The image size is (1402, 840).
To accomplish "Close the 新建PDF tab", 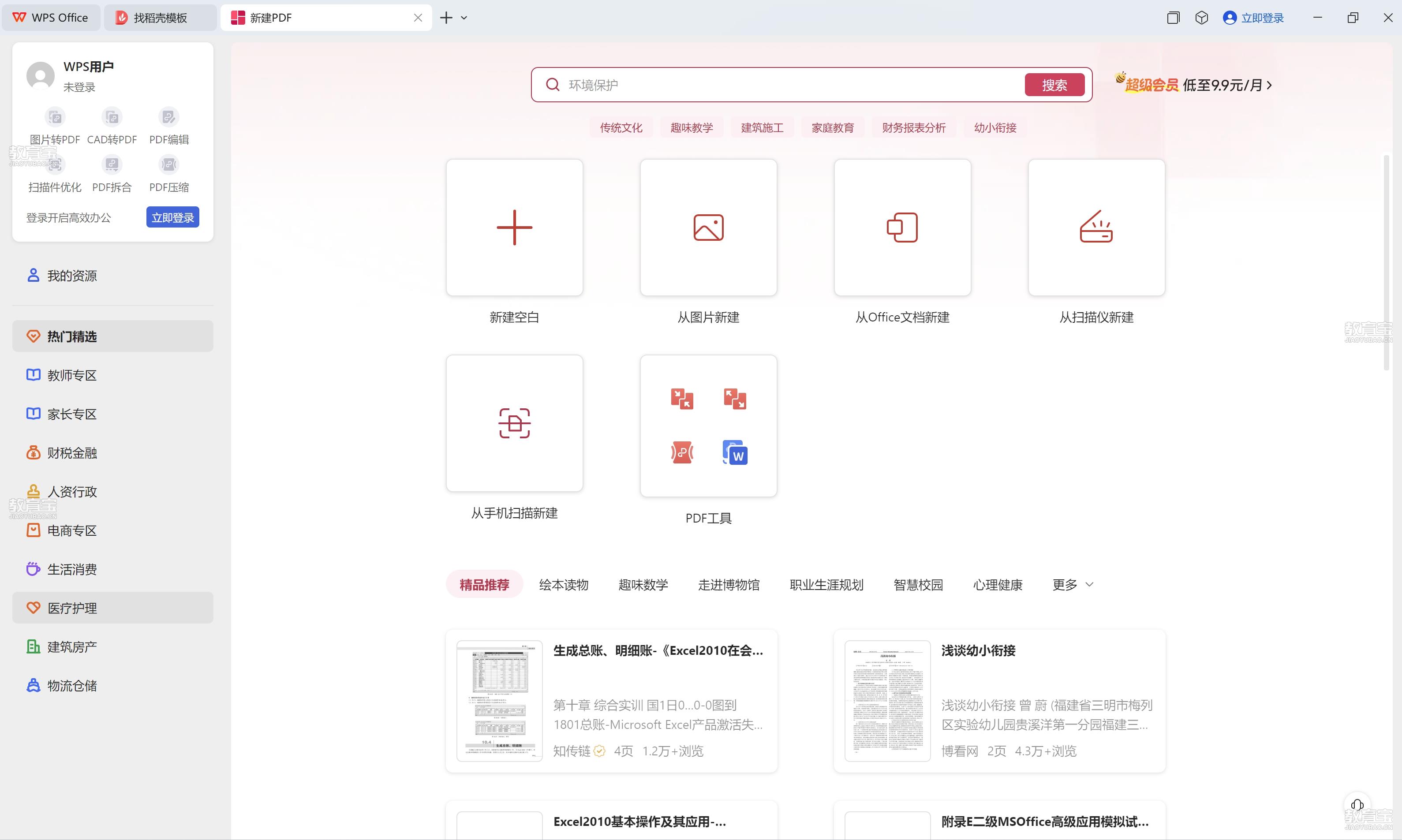I will point(418,18).
